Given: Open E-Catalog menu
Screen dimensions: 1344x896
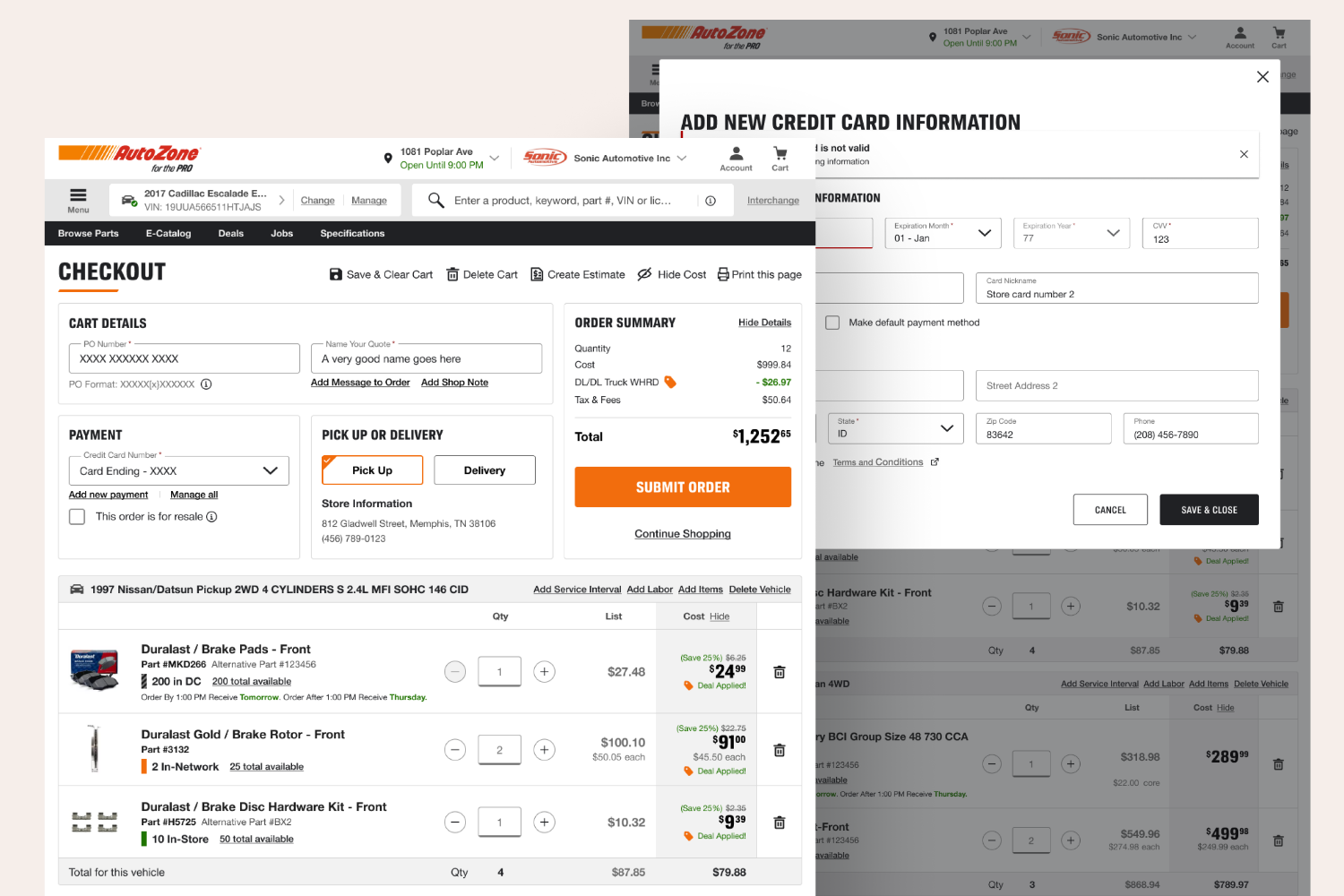Looking at the screenshot, I should pyautogui.click(x=168, y=234).
